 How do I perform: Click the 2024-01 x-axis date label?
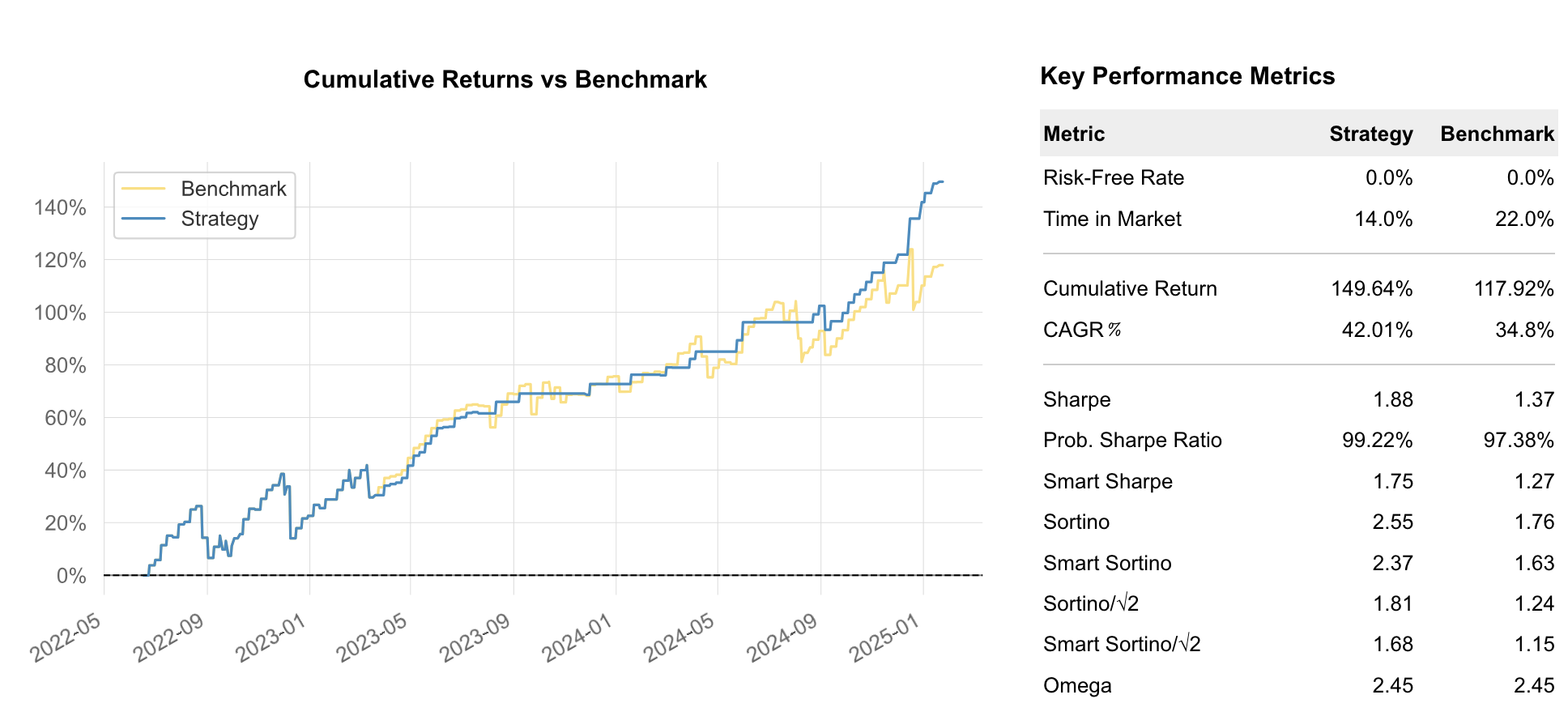[577, 638]
